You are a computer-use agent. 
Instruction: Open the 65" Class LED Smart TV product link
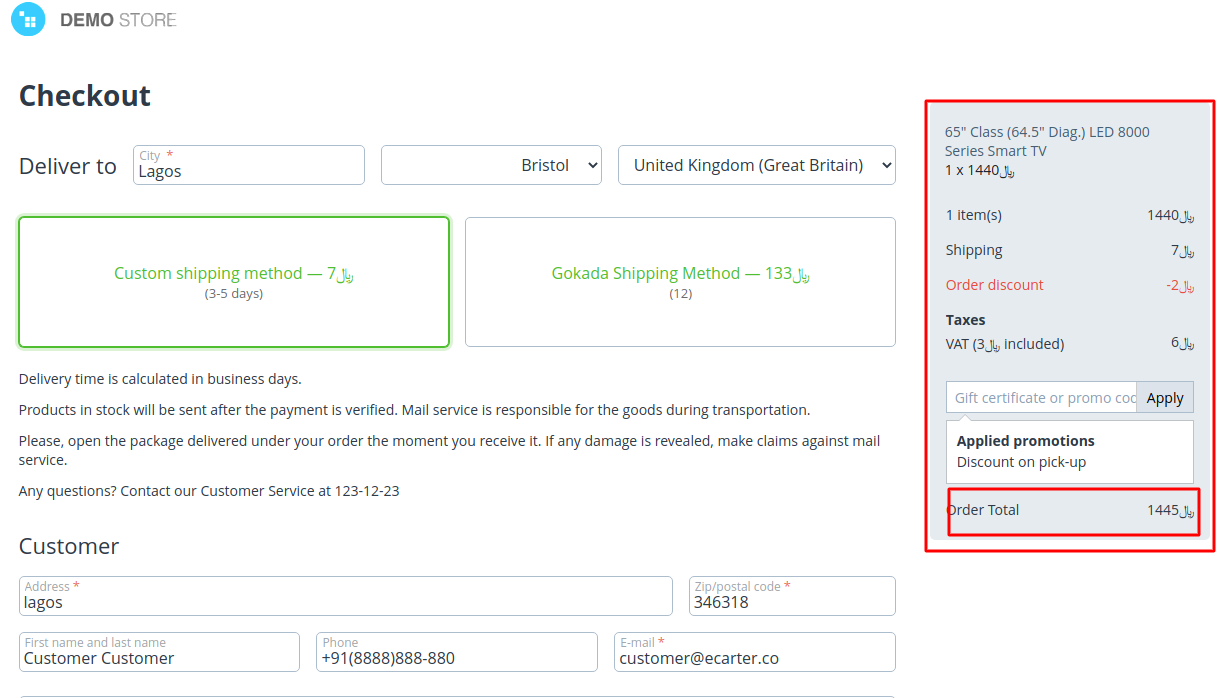pyautogui.click(x=1046, y=141)
